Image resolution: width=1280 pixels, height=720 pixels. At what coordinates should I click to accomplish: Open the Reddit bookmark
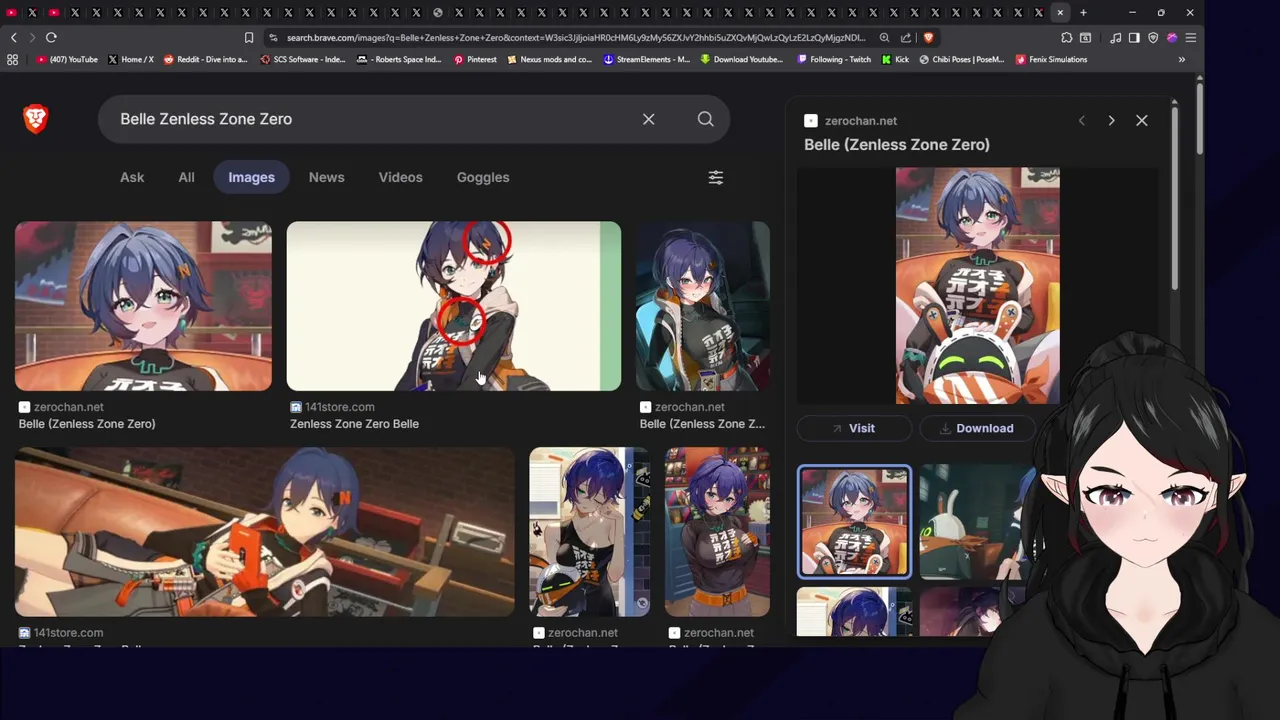point(205,59)
